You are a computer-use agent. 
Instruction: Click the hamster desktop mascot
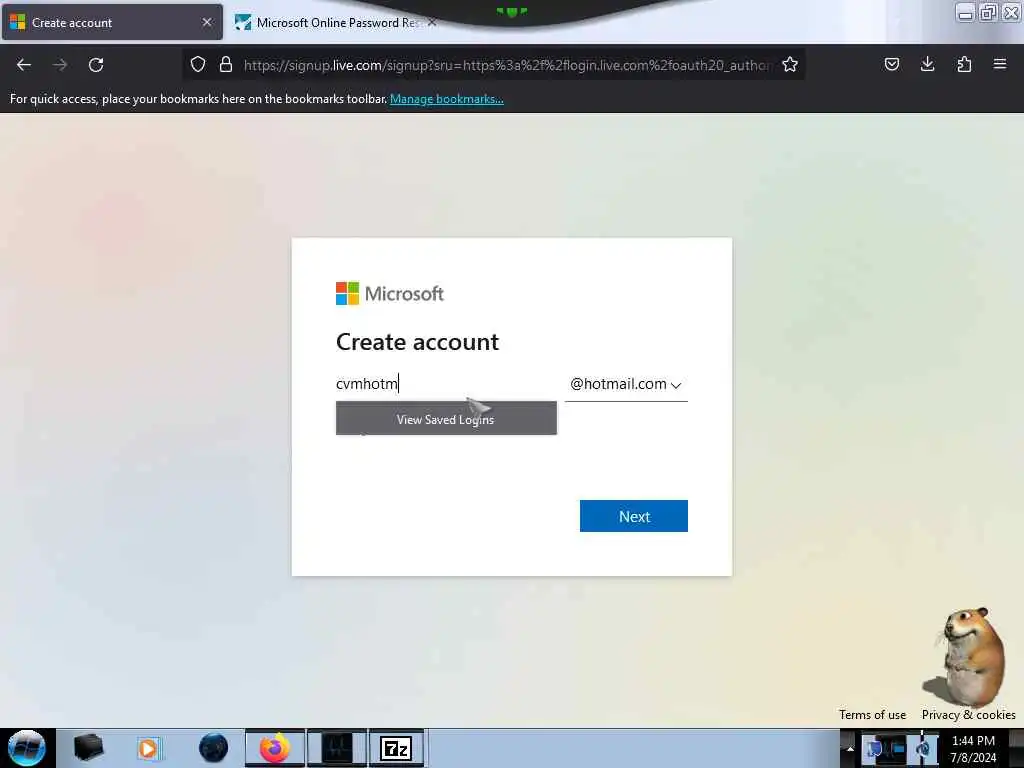point(965,657)
